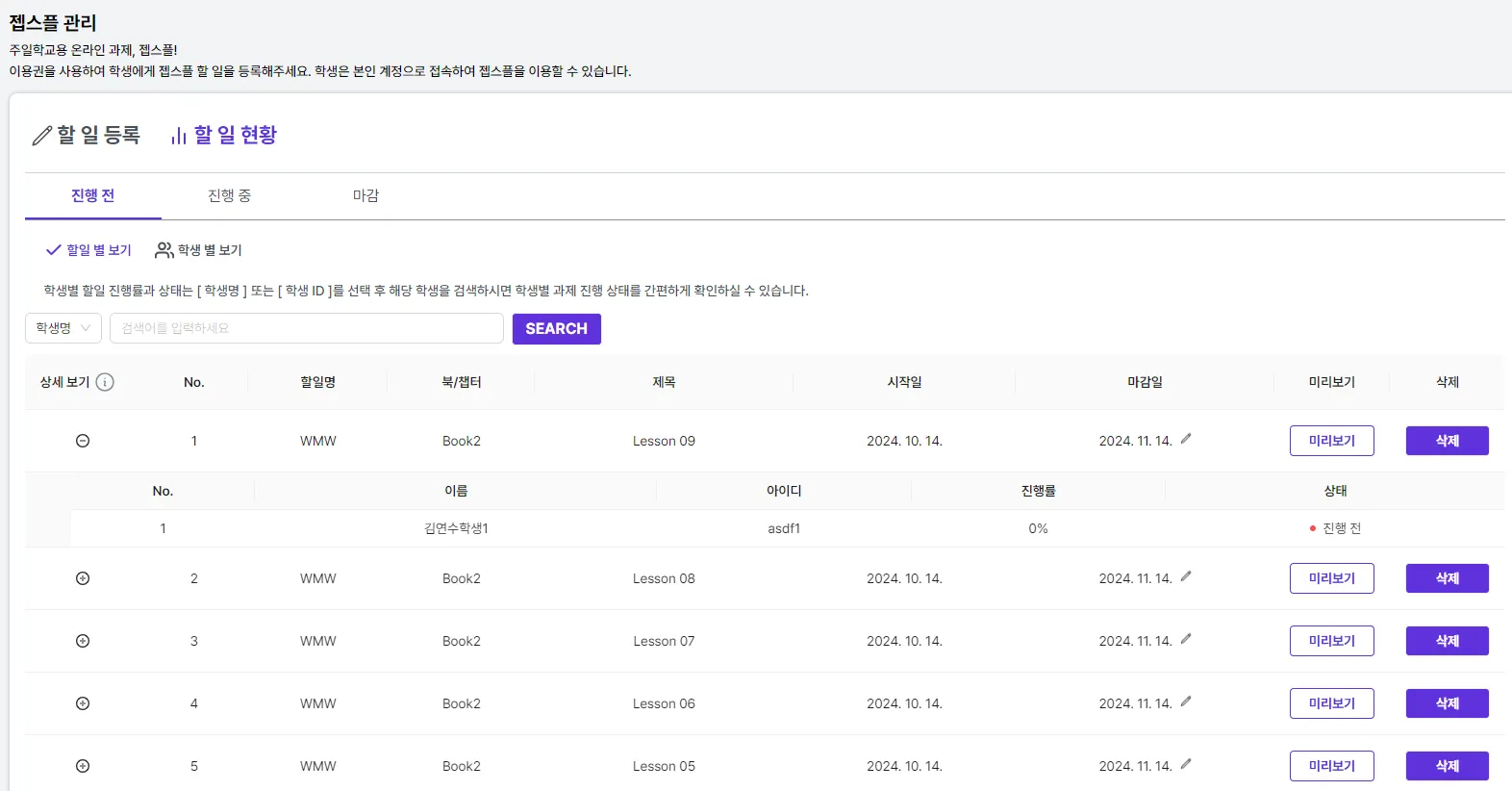This screenshot has height=791, width=1512.
Task: Click the Lesson 06 title cell
Action: (664, 703)
